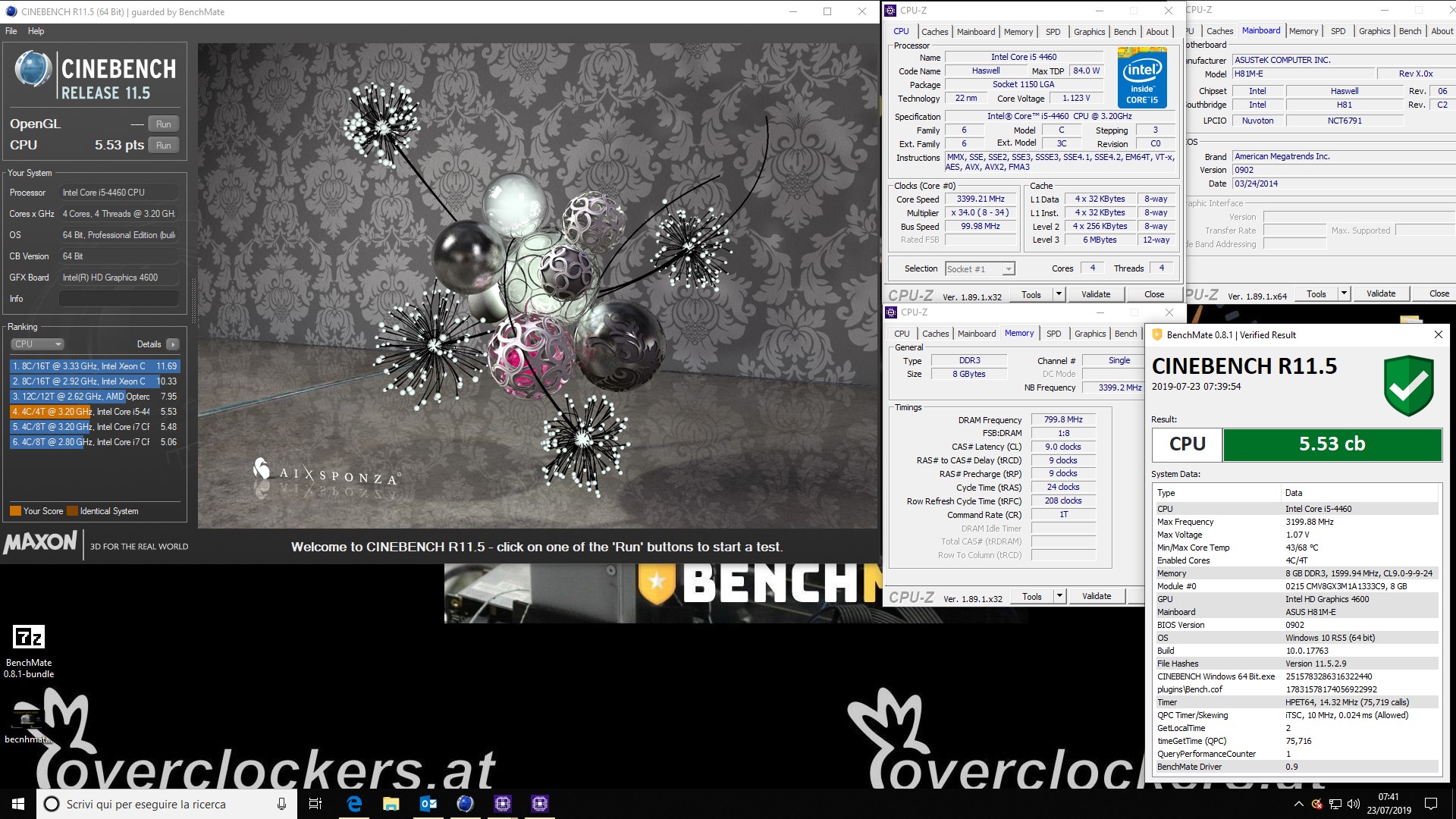Click the BenchMate title bar shield icon

point(1156,334)
